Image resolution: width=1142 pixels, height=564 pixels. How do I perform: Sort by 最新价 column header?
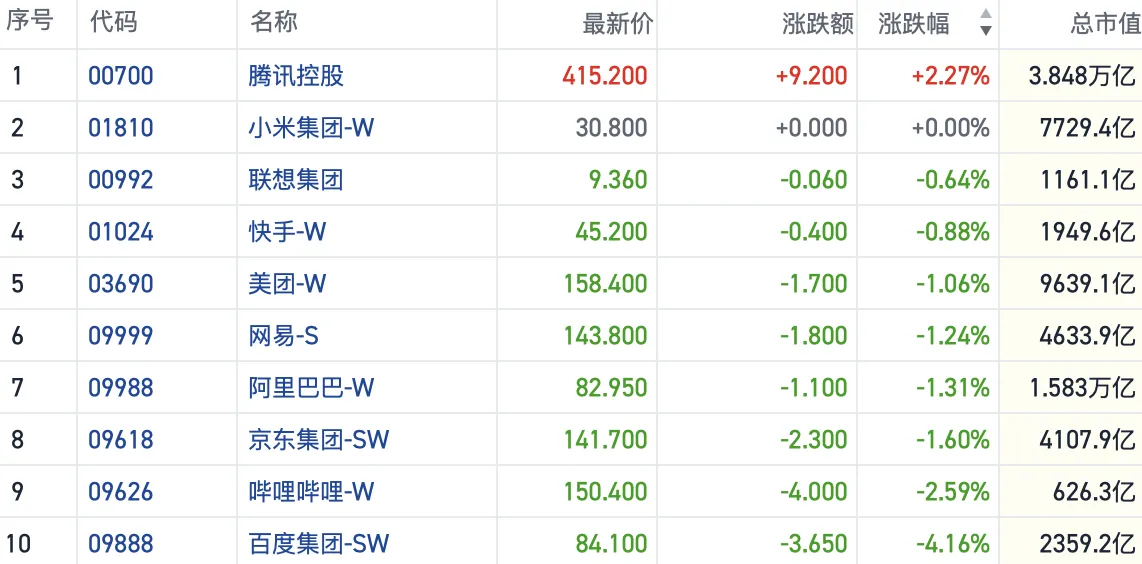pos(616,24)
